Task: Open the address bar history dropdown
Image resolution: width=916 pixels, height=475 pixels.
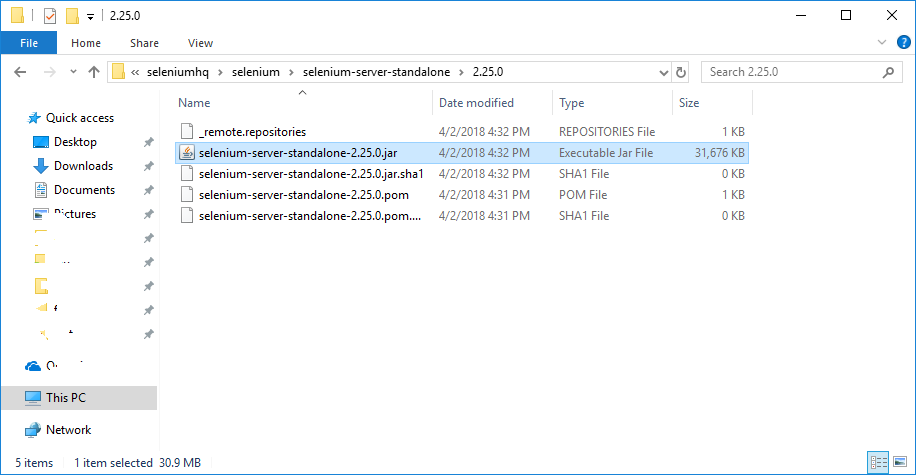Action: pos(663,72)
